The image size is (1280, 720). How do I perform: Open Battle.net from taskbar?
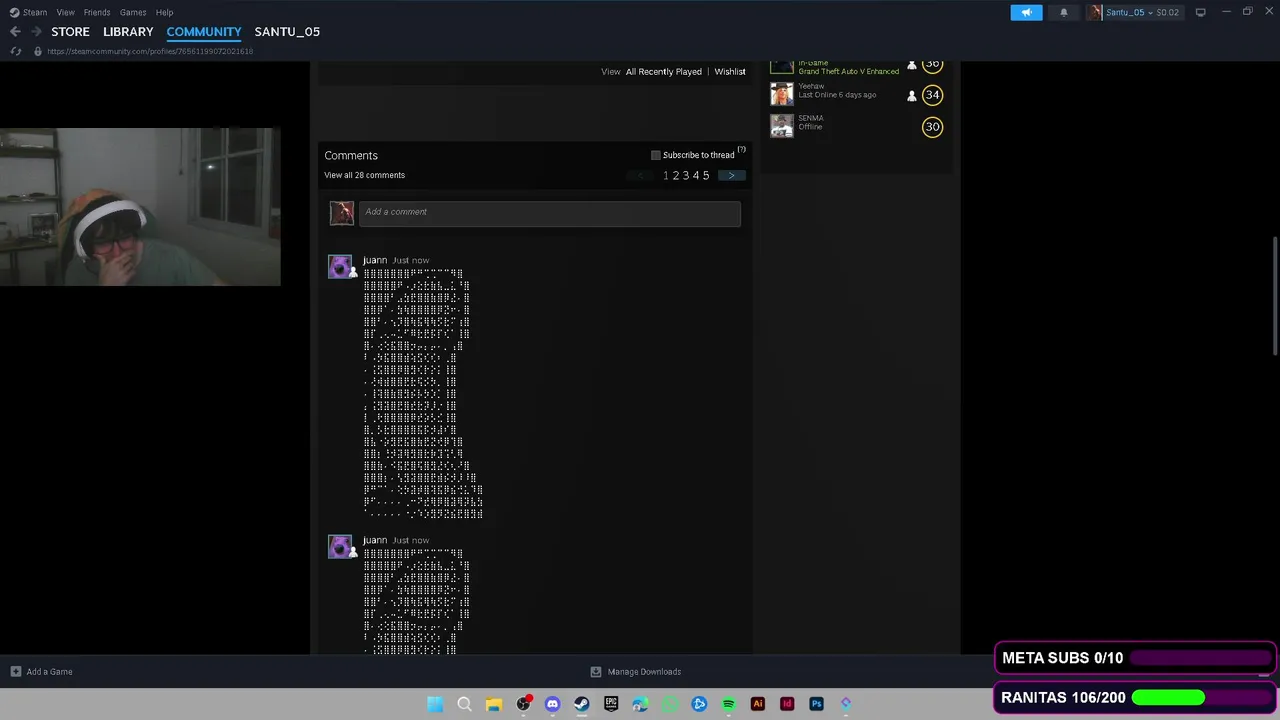point(699,704)
